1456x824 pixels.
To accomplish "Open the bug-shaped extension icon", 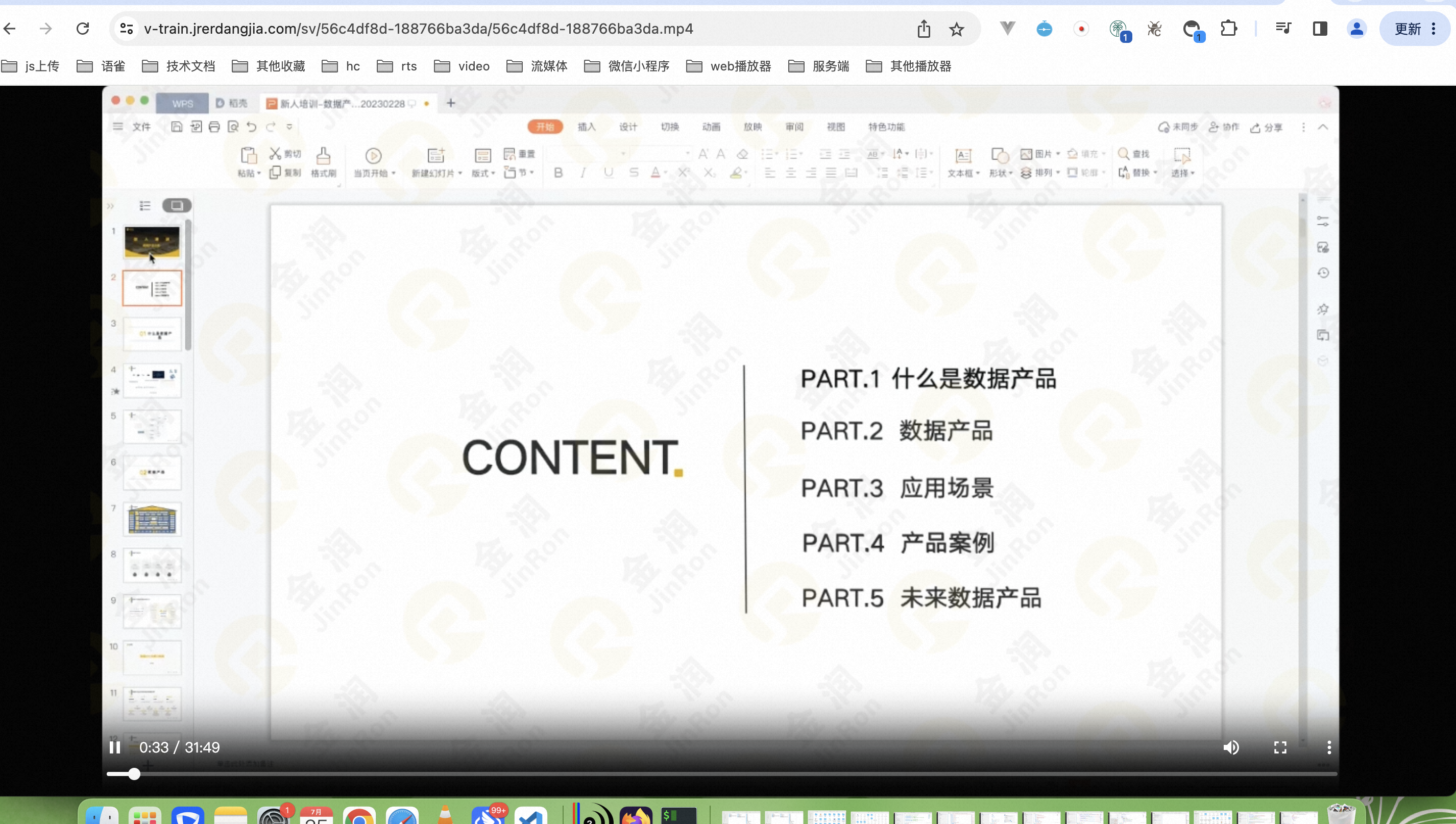I will pyautogui.click(x=1154, y=28).
